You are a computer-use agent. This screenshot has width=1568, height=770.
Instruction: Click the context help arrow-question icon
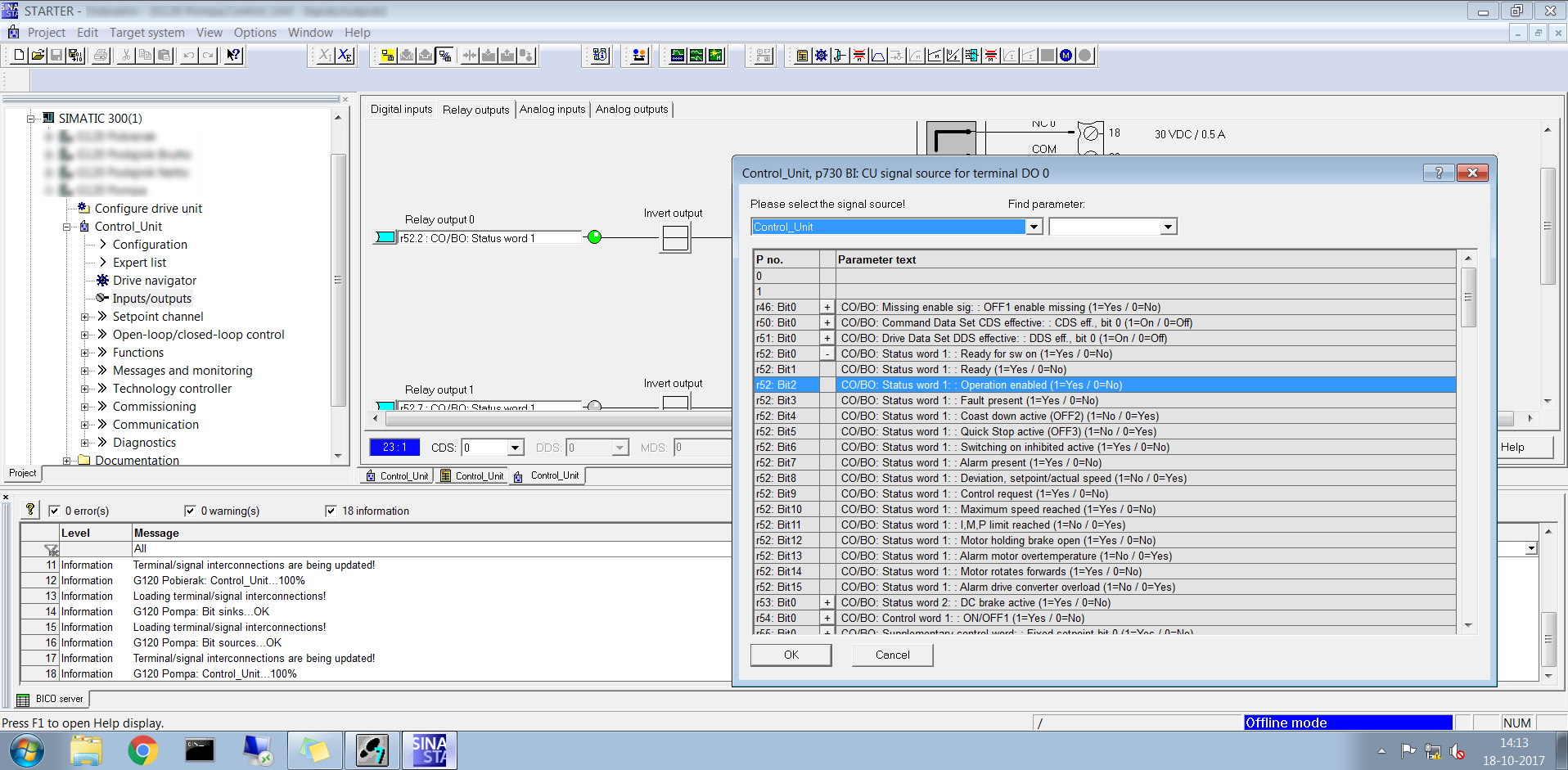click(x=234, y=55)
